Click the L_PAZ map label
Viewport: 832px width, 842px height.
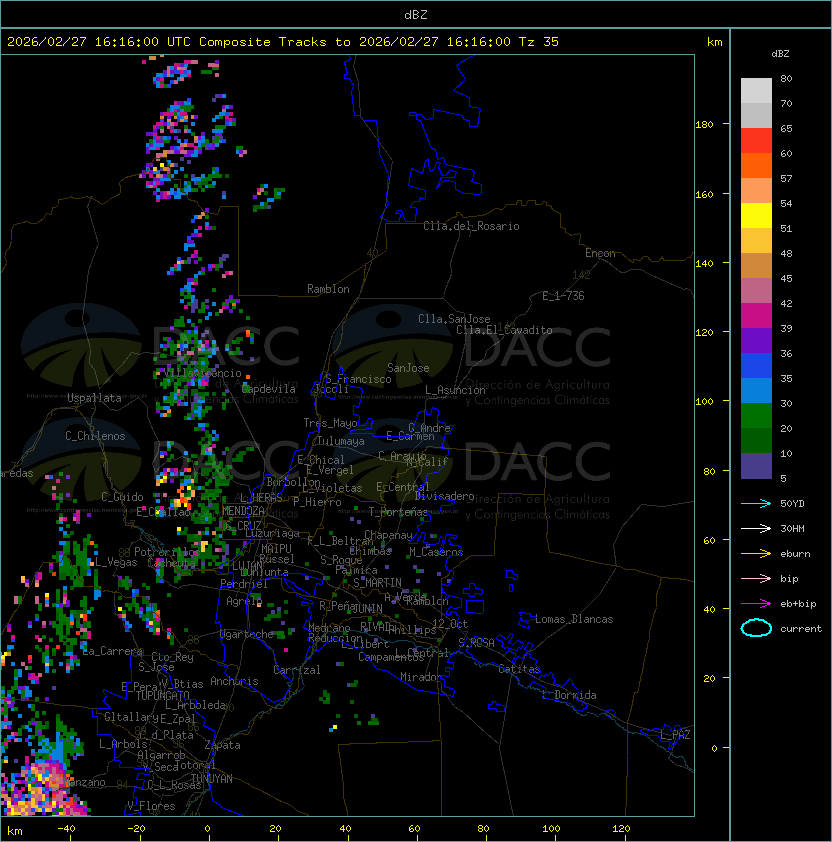[675, 735]
